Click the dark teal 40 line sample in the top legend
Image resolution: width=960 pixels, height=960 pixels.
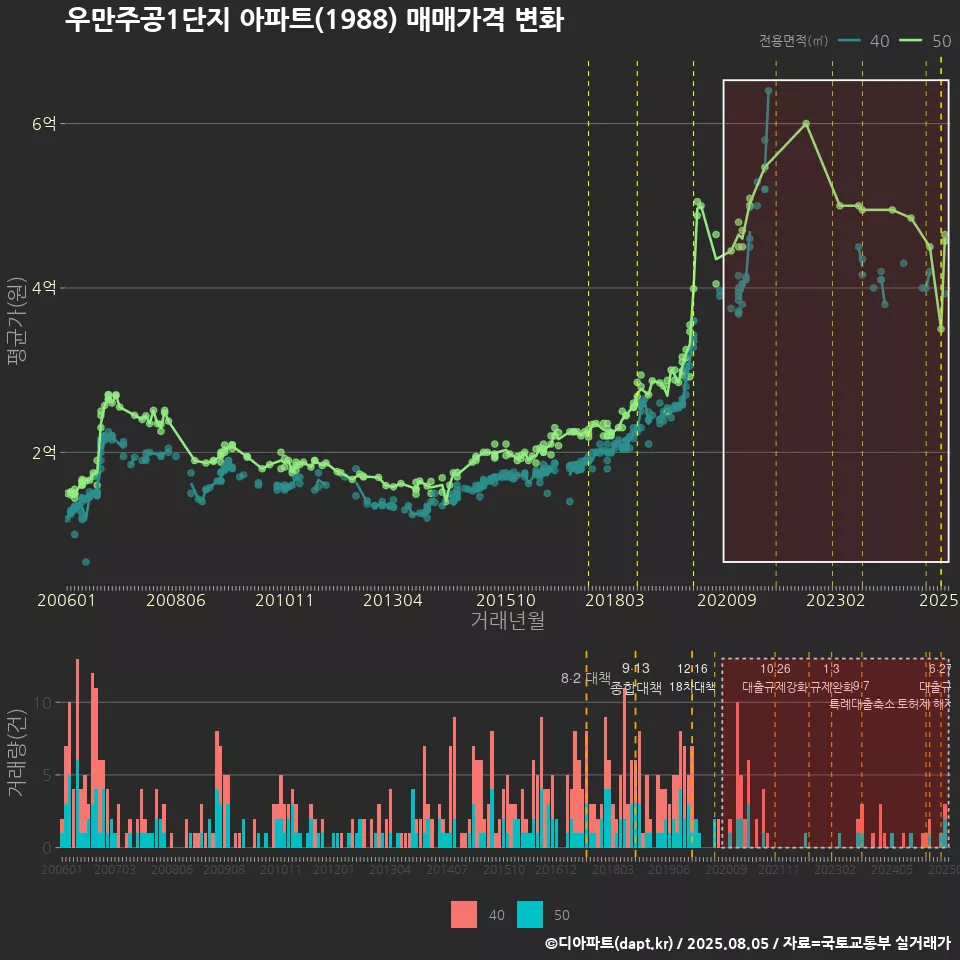point(849,41)
